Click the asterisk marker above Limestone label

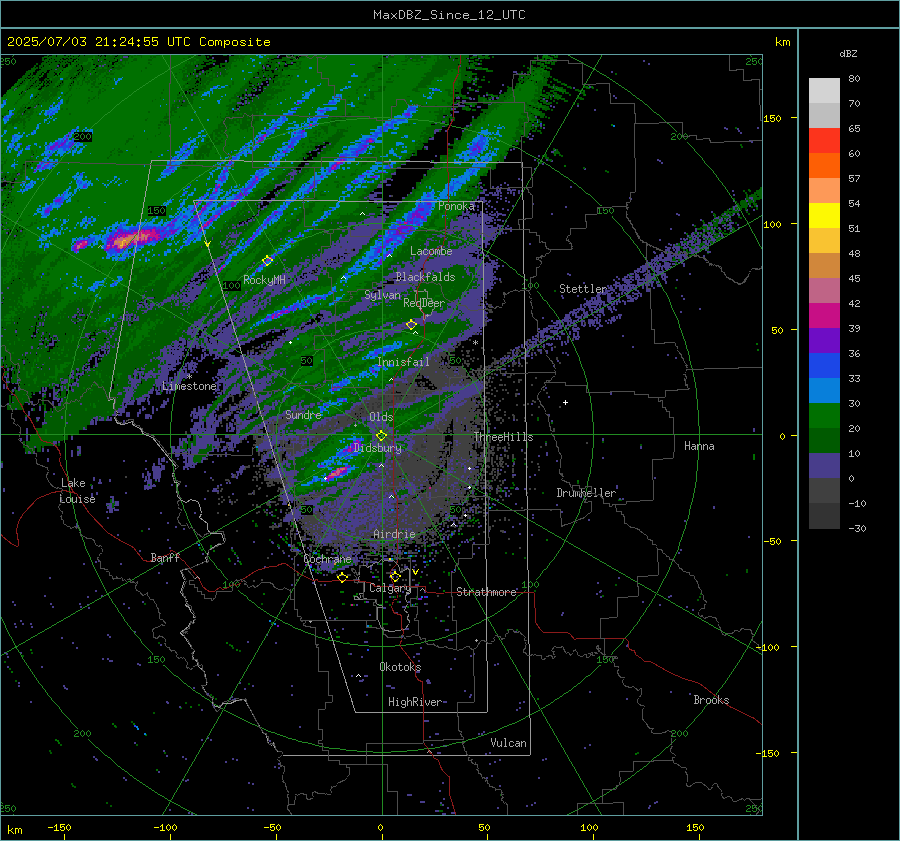189,377
